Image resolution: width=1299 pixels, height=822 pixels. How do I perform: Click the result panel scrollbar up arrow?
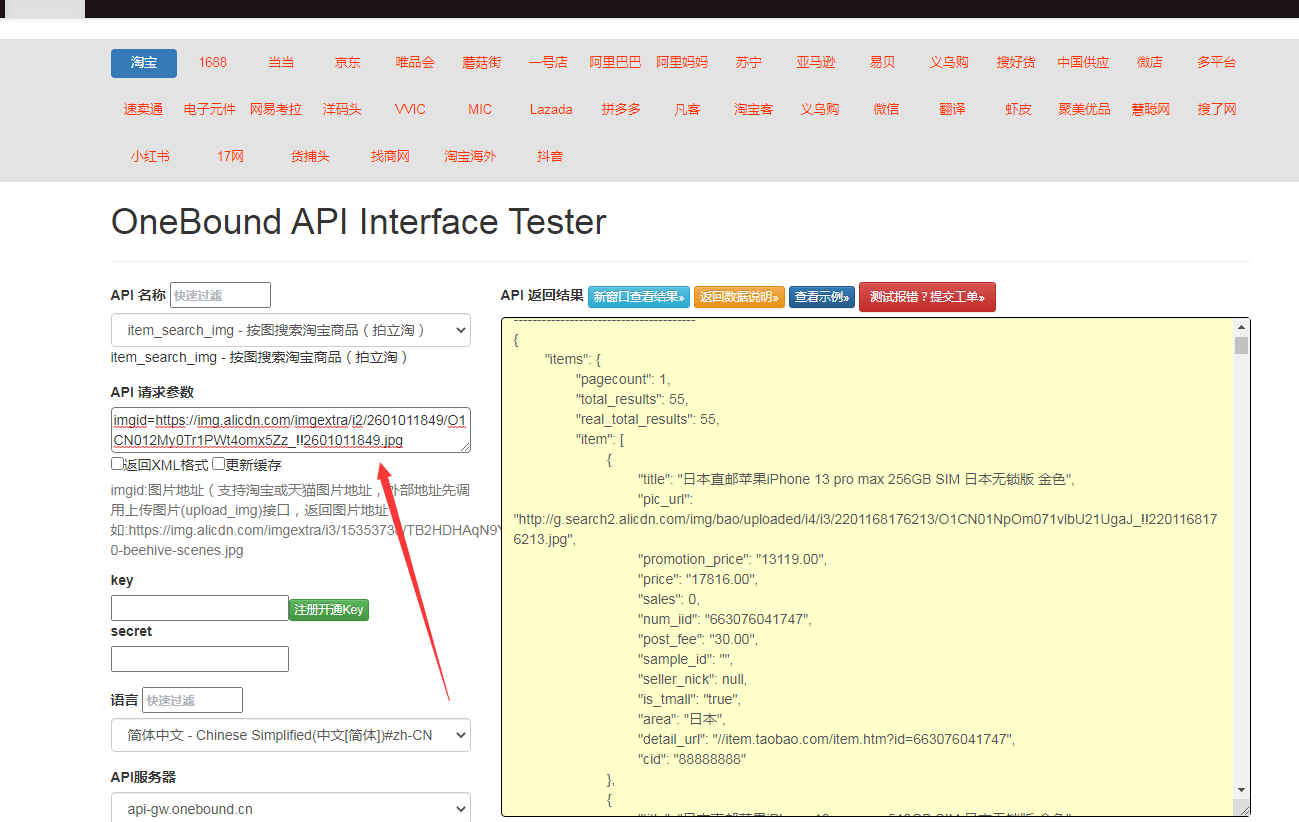1241,327
